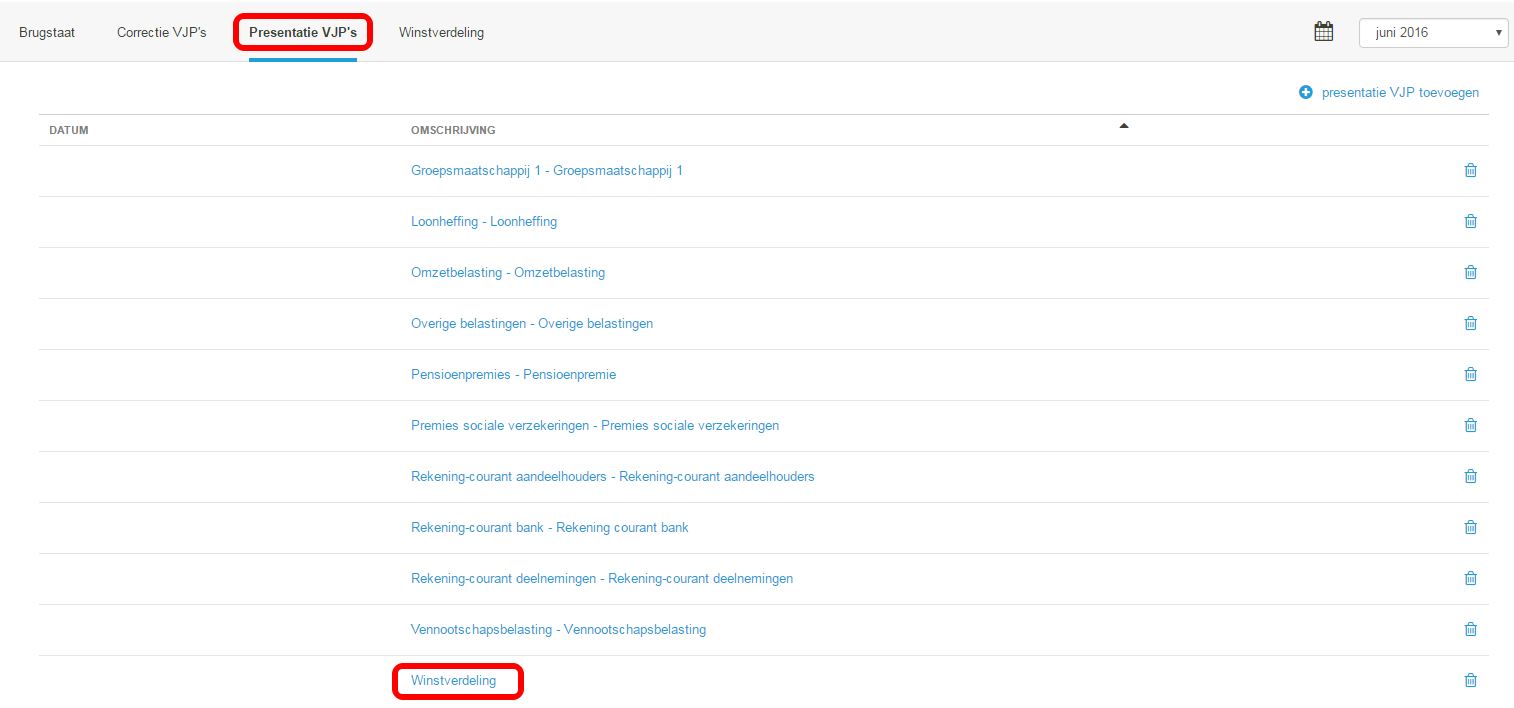Click trash icon for Overige belastingen

click(x=1470, y=323)
